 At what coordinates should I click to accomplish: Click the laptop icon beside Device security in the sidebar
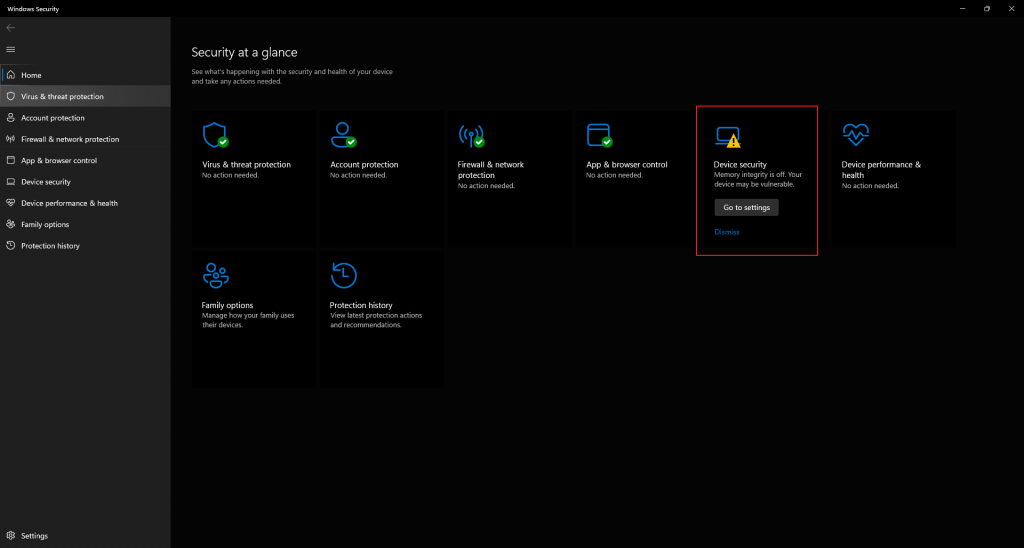pos(10,182)
